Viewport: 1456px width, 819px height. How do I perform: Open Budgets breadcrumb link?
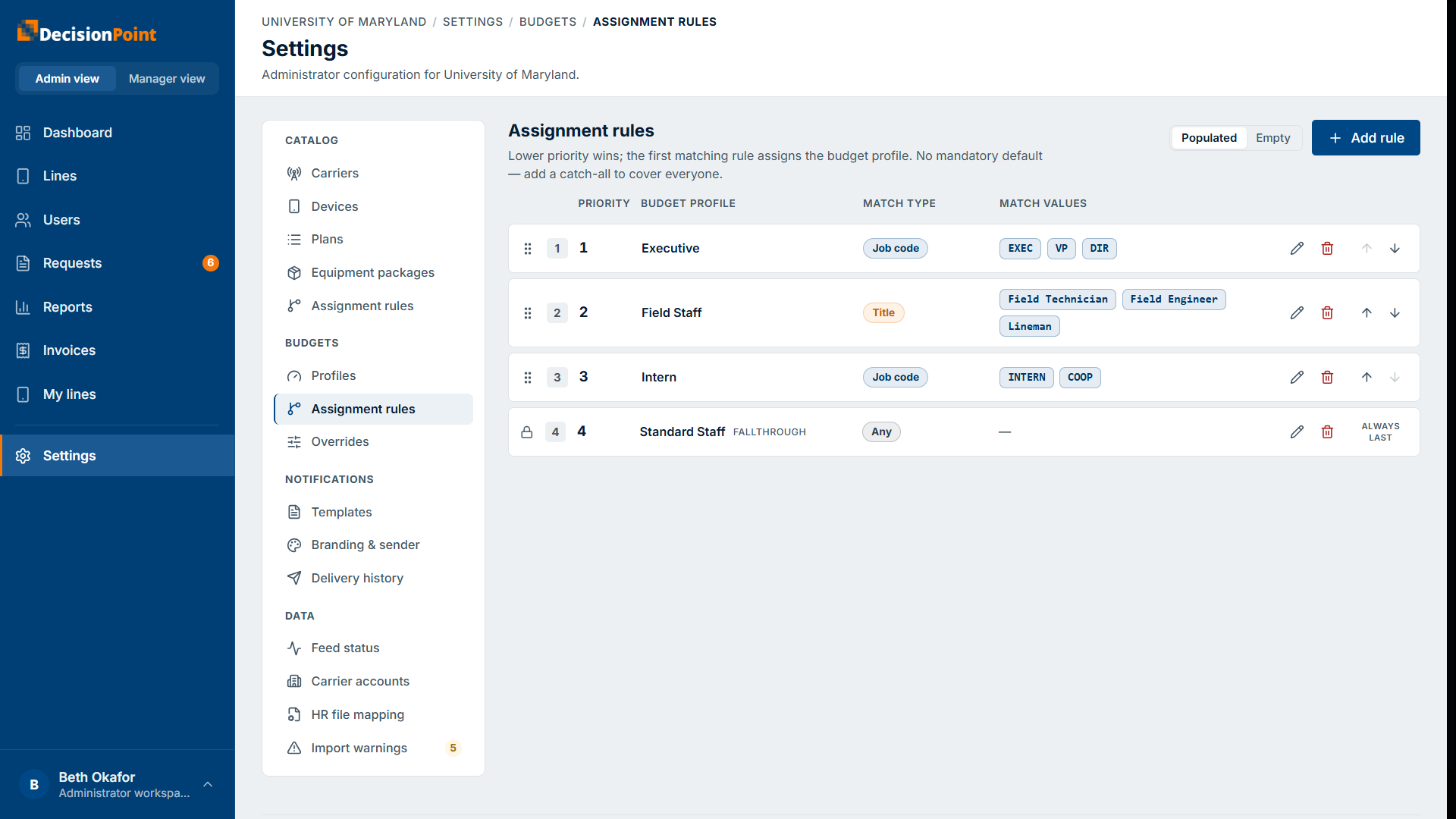pos(548,22)
